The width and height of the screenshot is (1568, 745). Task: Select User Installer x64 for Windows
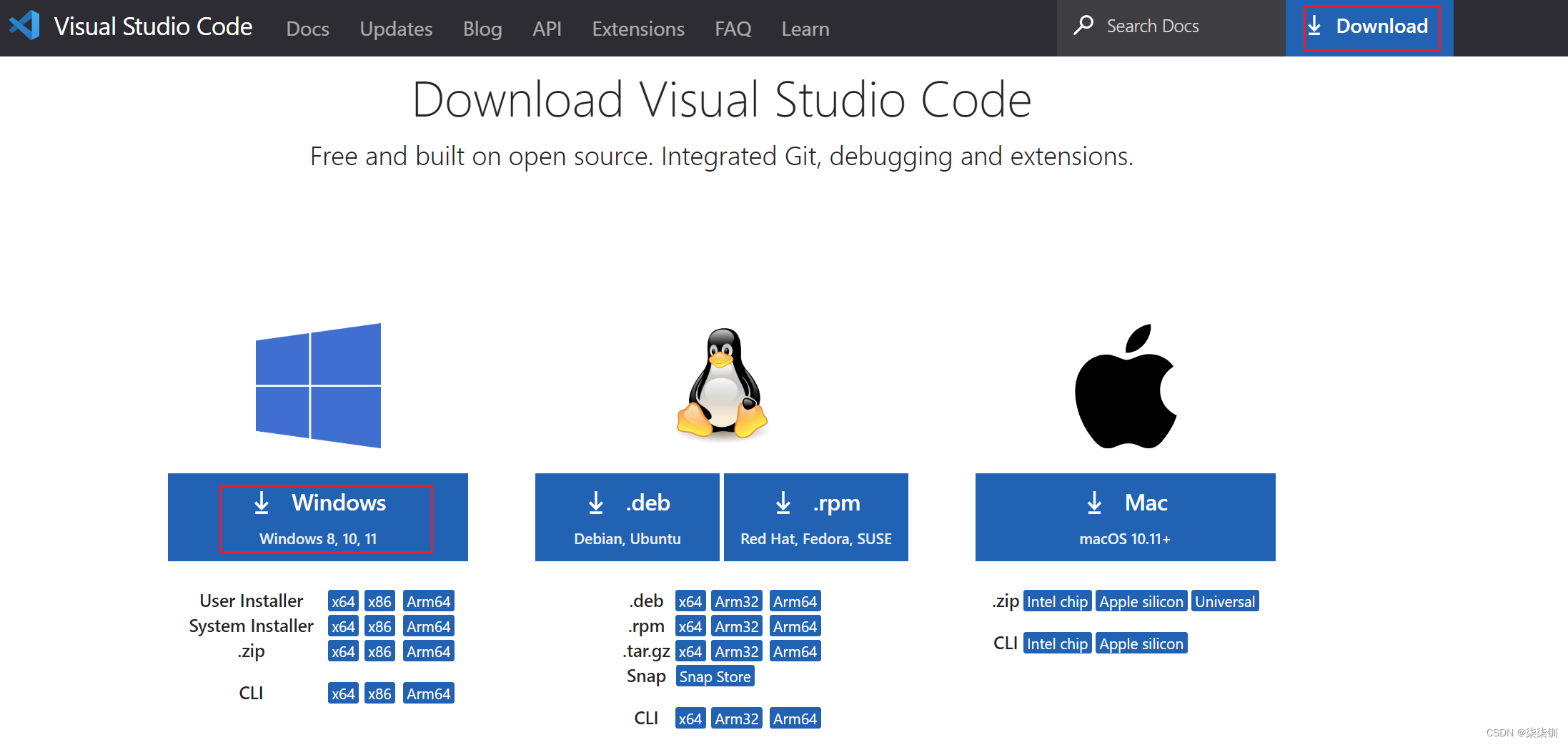tap(343, 601)
